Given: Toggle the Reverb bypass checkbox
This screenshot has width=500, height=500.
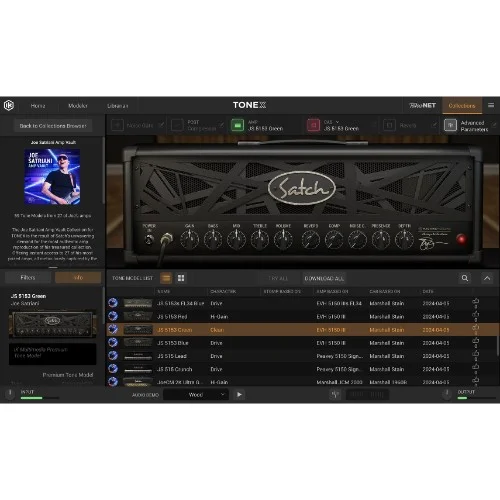Looking at the screenshot, I should click(434, 125).
